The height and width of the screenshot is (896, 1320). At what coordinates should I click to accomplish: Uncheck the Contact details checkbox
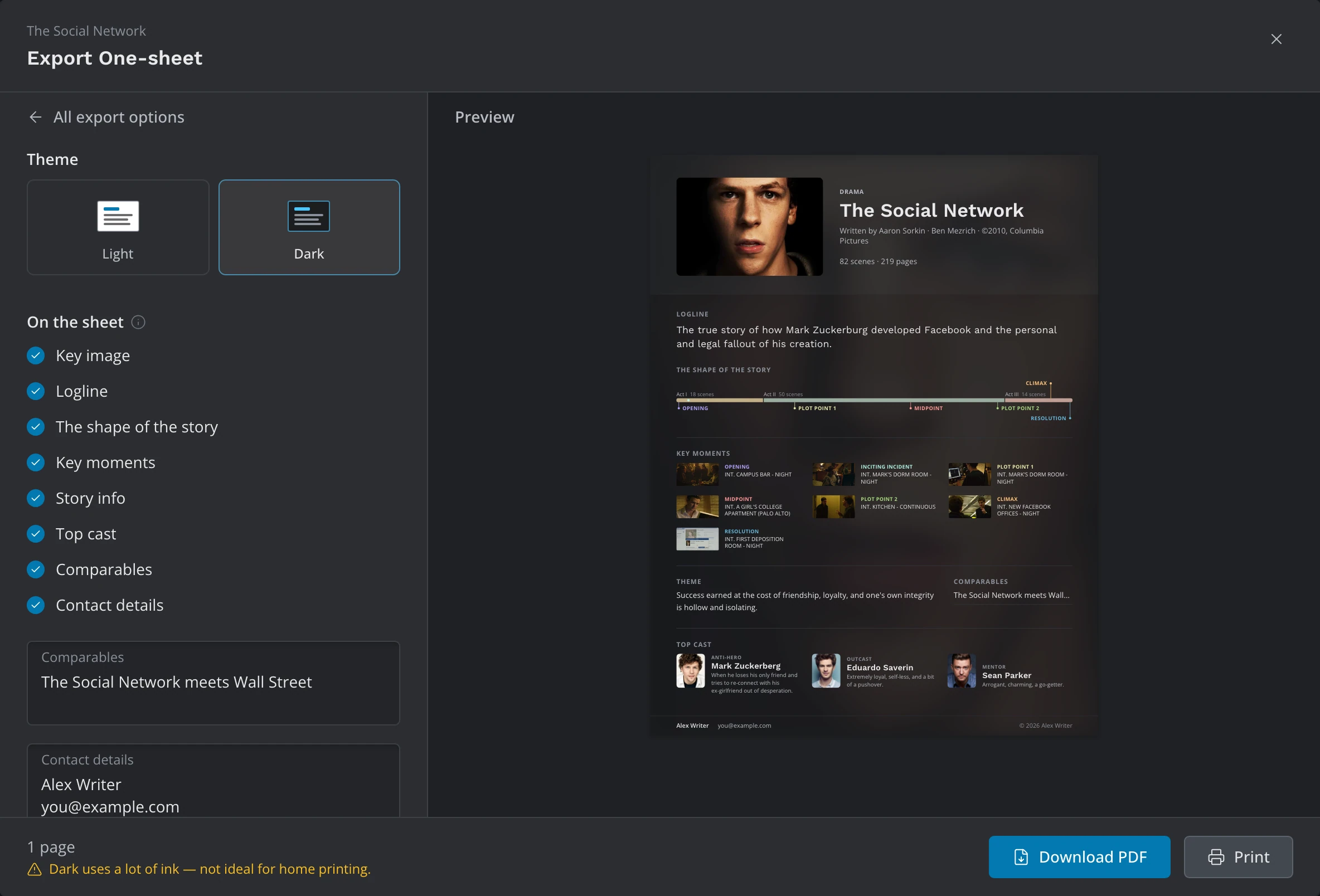click(36, 605)
